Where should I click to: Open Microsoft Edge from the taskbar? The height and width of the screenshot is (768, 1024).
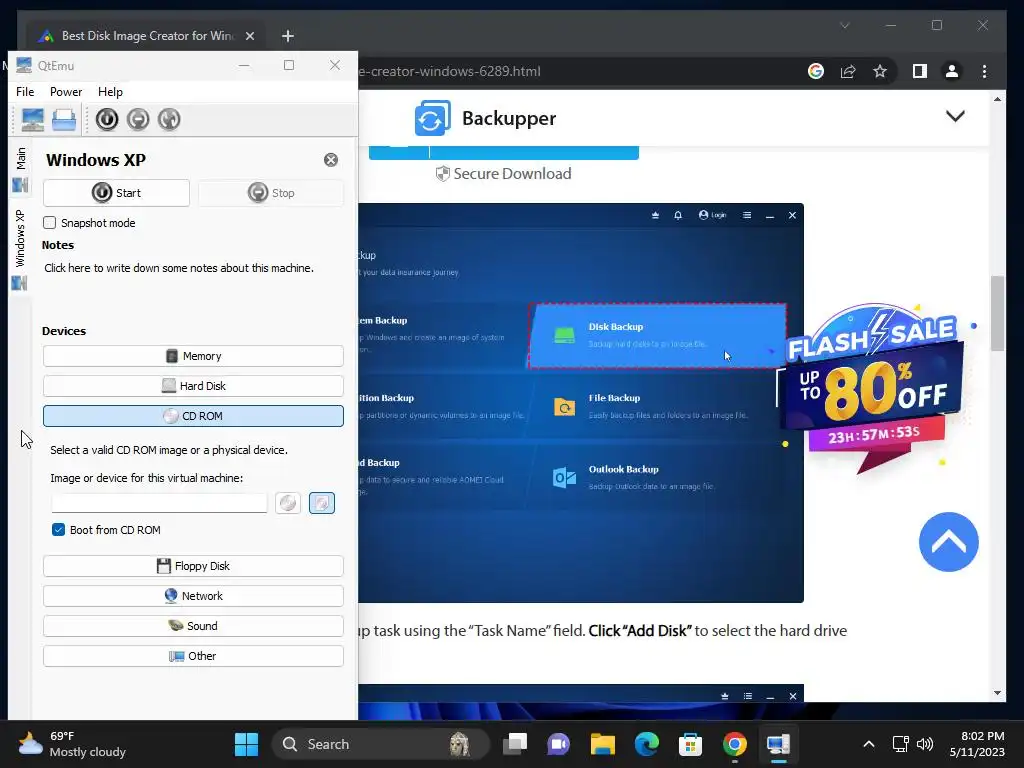(x=647, y=744)
